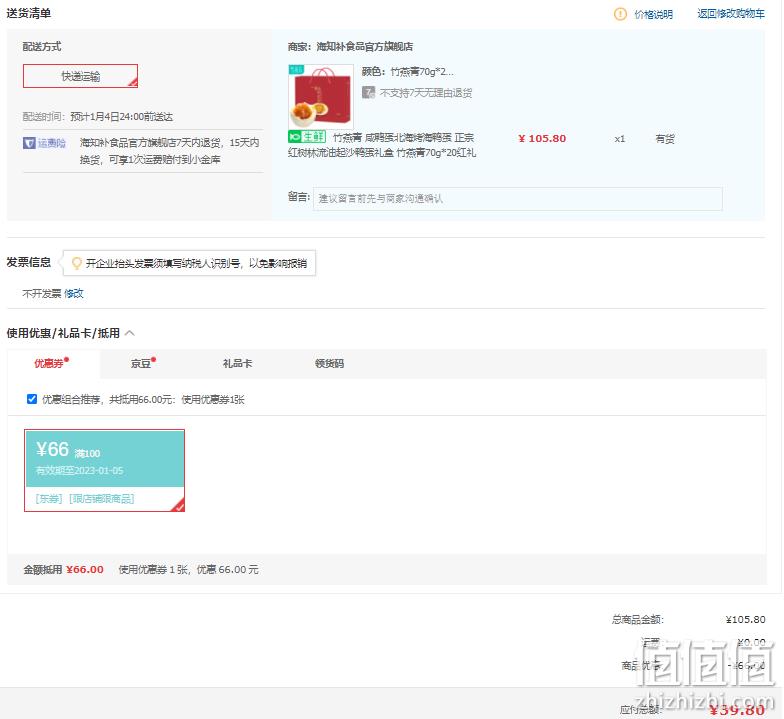Click the green 生鲜 fresh tag icon
The image size is (784, 719).
click(307, 136)
